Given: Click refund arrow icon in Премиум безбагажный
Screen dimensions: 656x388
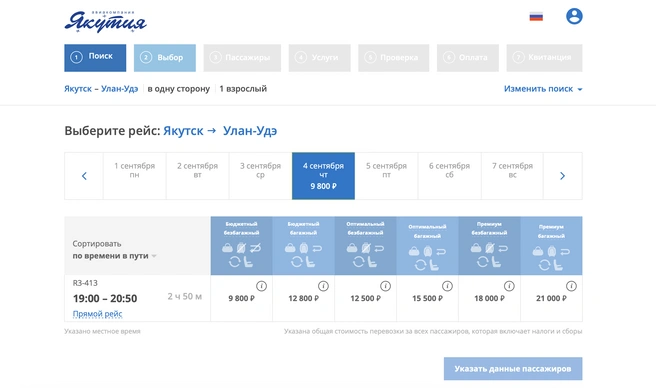Looking at the screenshot, I should (503, 249).
